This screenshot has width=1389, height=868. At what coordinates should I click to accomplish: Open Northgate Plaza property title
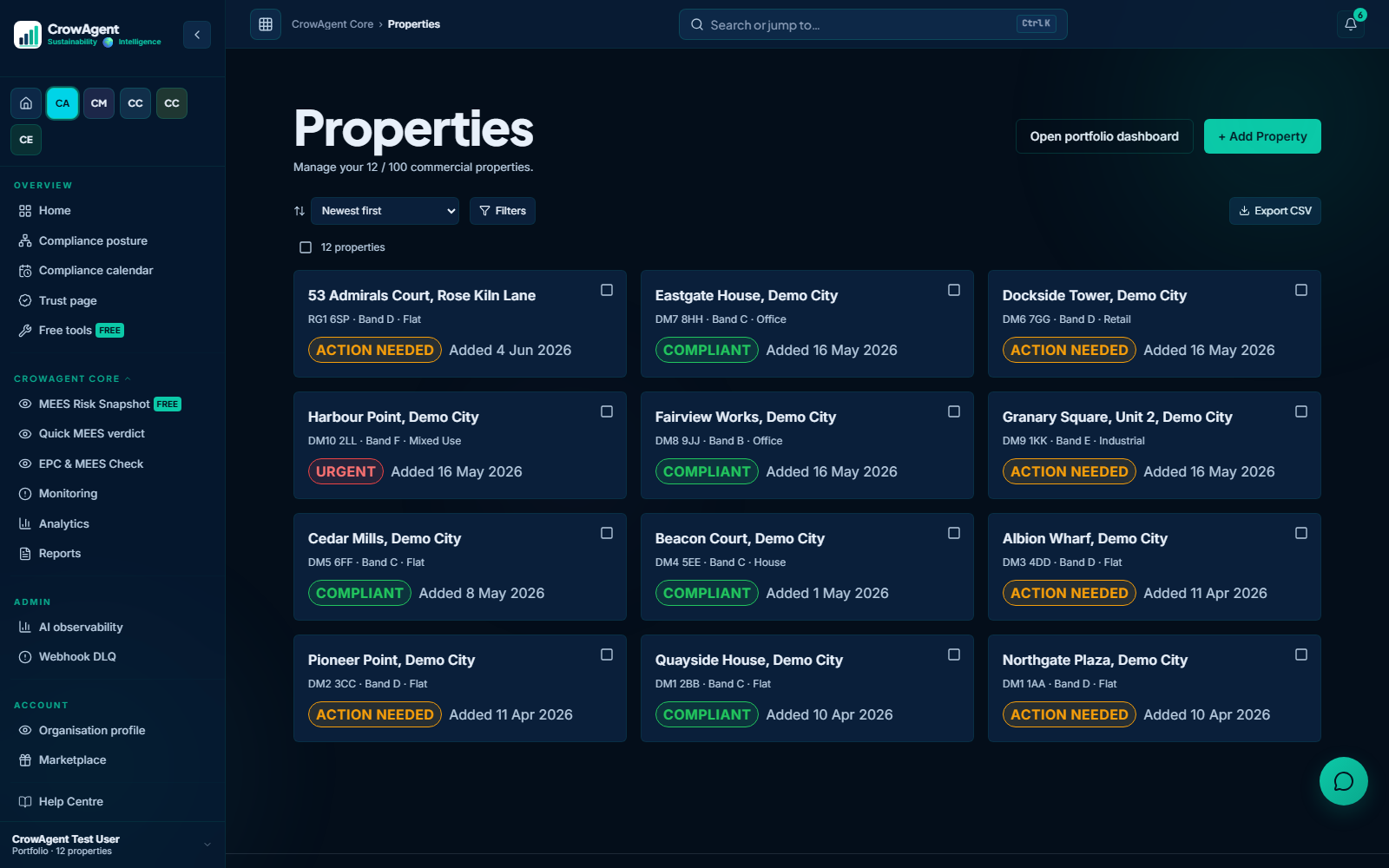(x=1095, y=661)
